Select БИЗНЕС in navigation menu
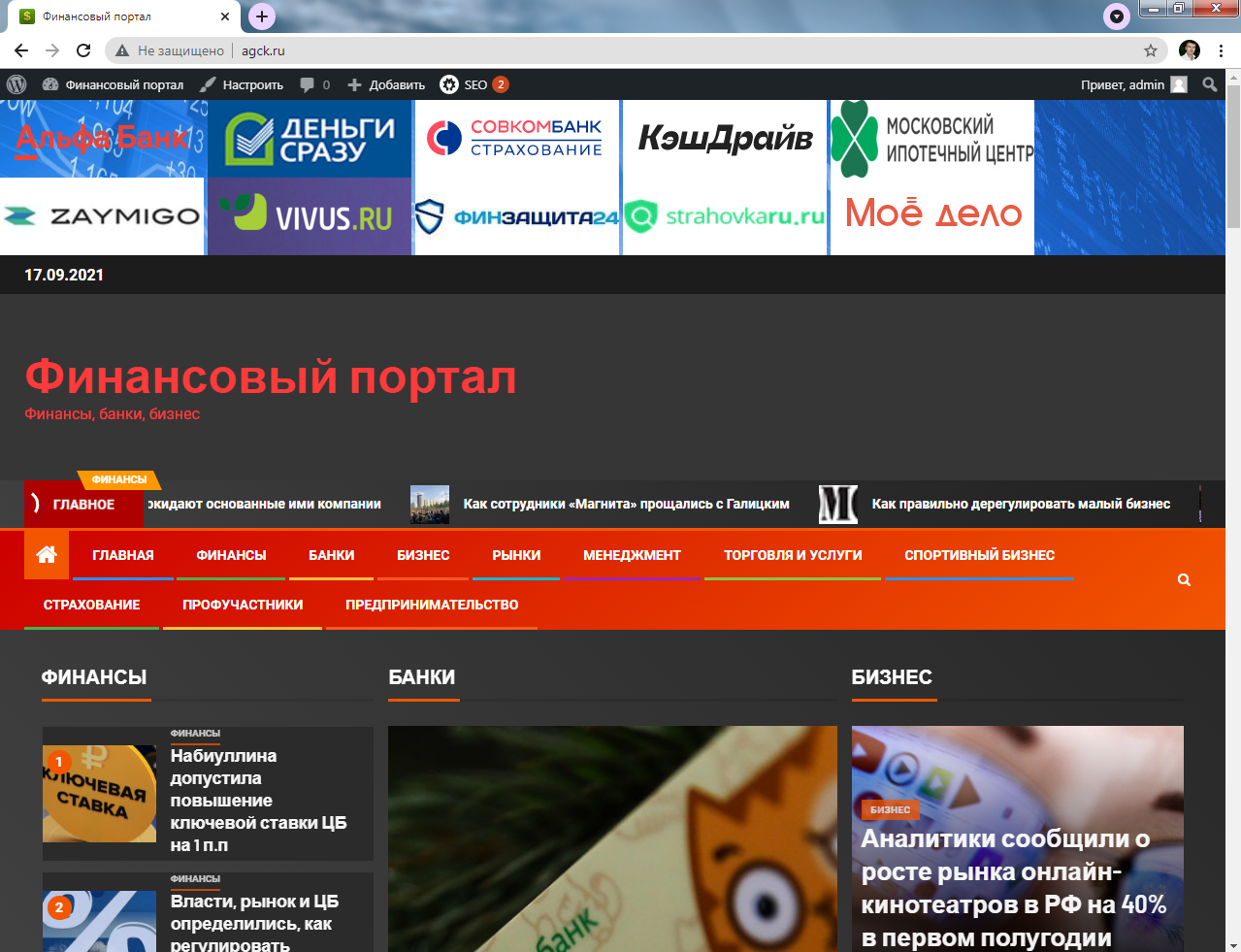1241x952 pixels. (x=423, y=555)
